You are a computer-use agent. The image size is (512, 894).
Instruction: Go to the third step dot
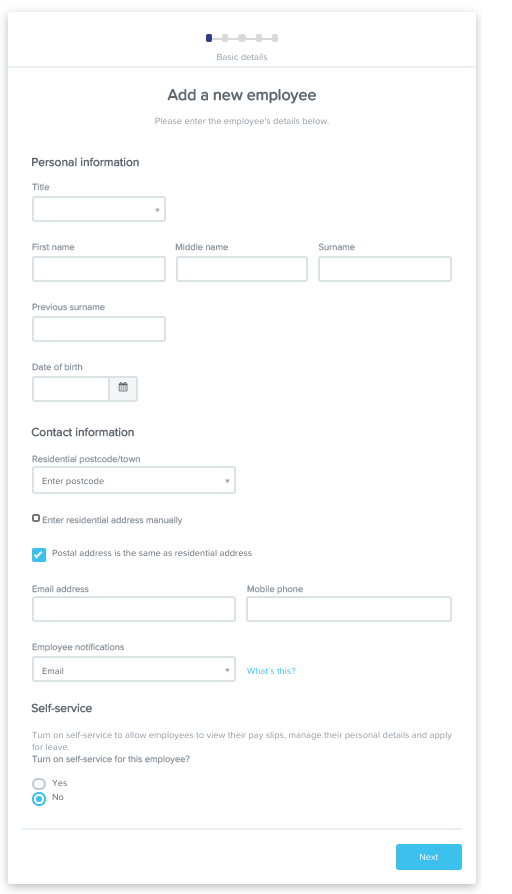[242, 38]
